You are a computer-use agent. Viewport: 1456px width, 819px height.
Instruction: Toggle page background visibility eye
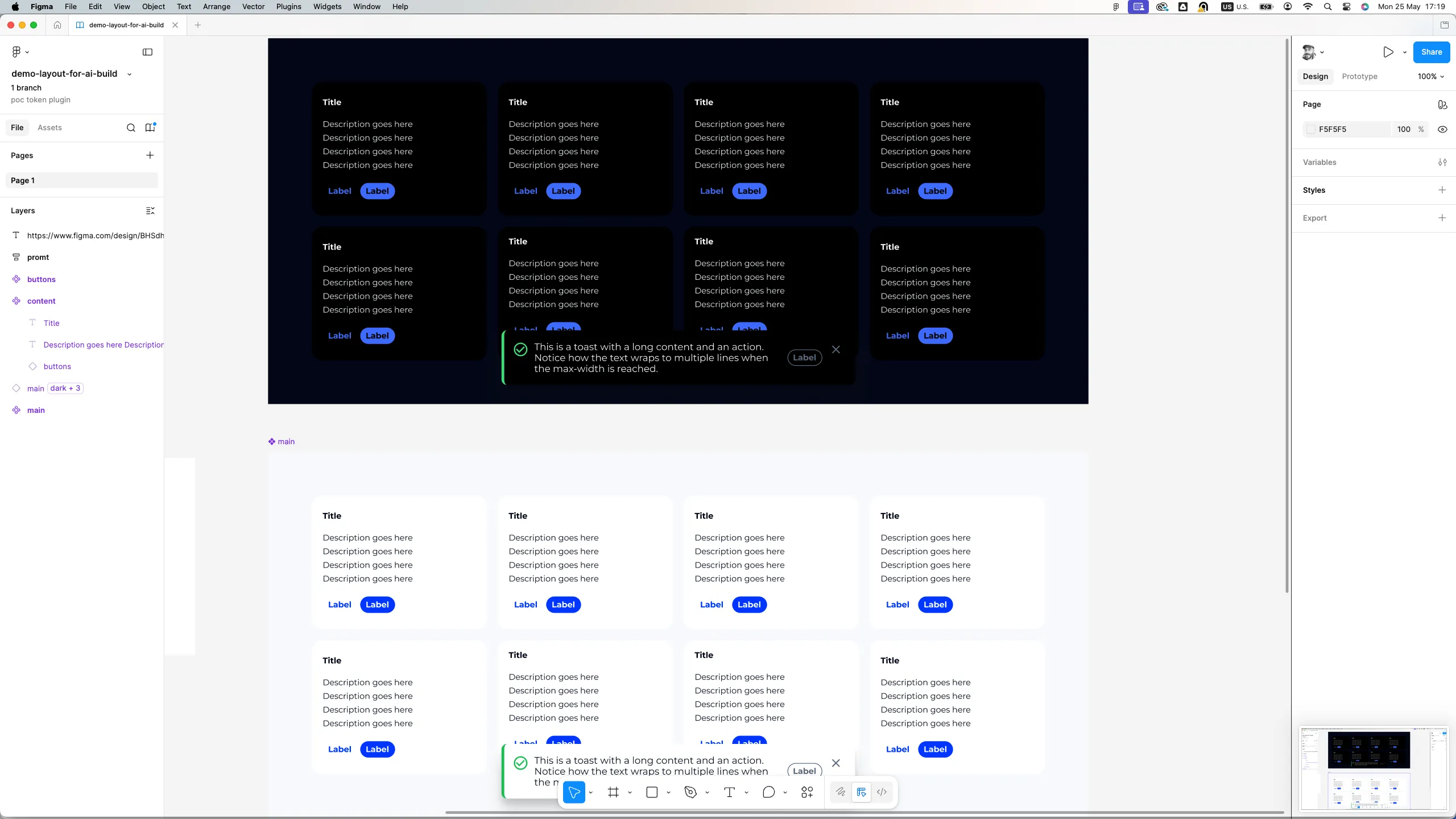tap(1442, 129)
